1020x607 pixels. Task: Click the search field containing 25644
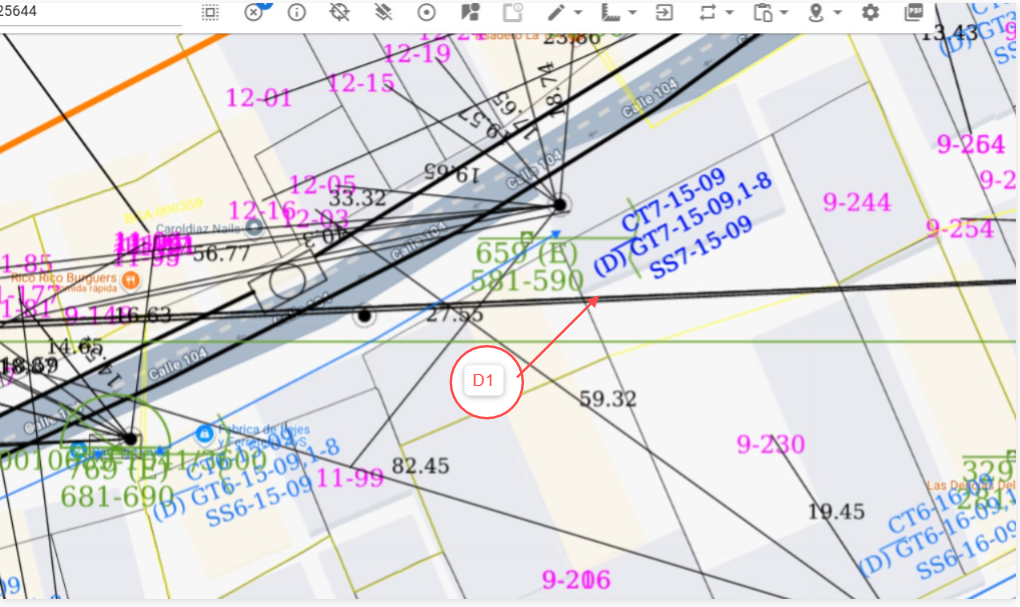pos(90,12)
